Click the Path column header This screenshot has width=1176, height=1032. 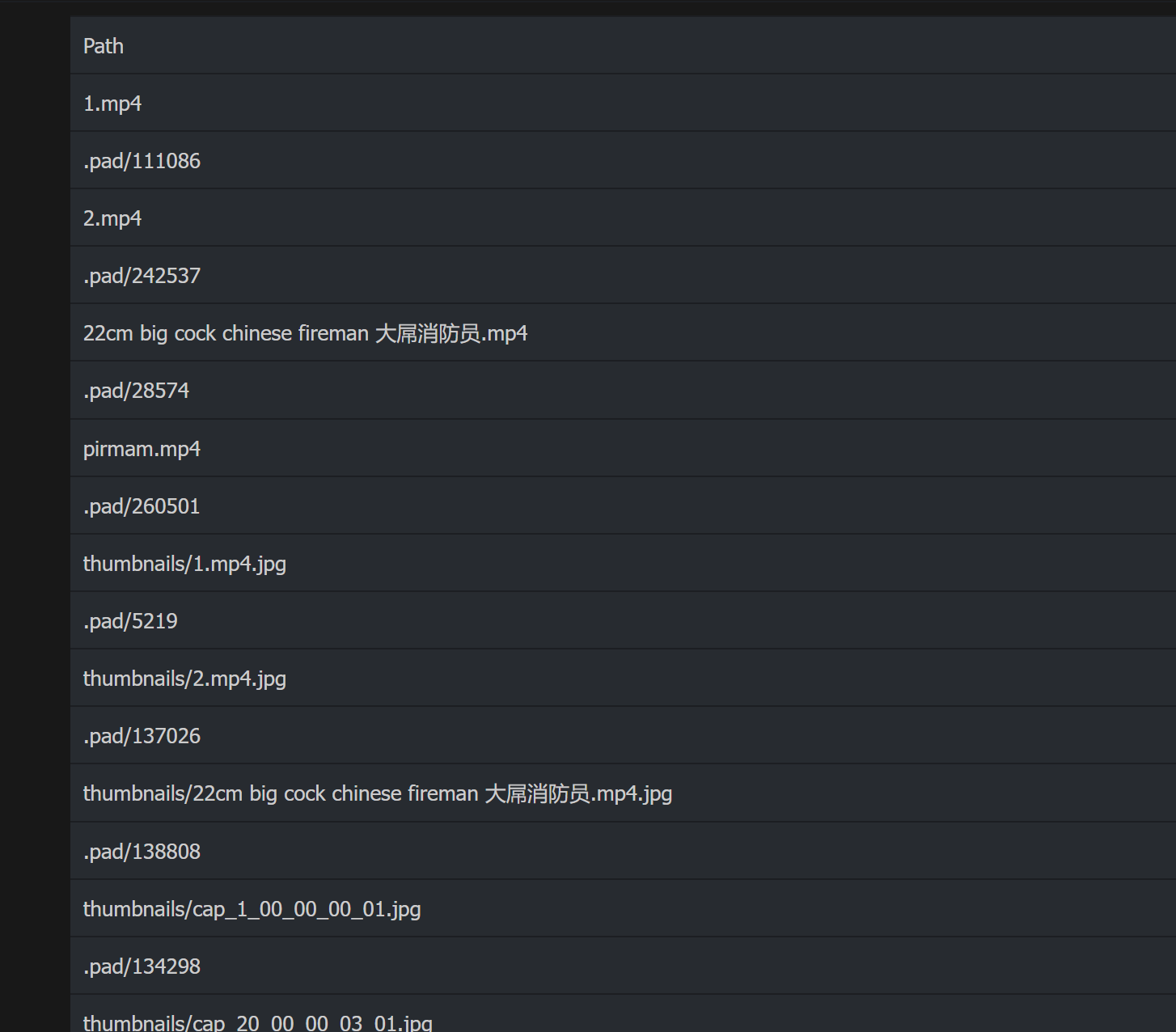[x=103, y=46]
